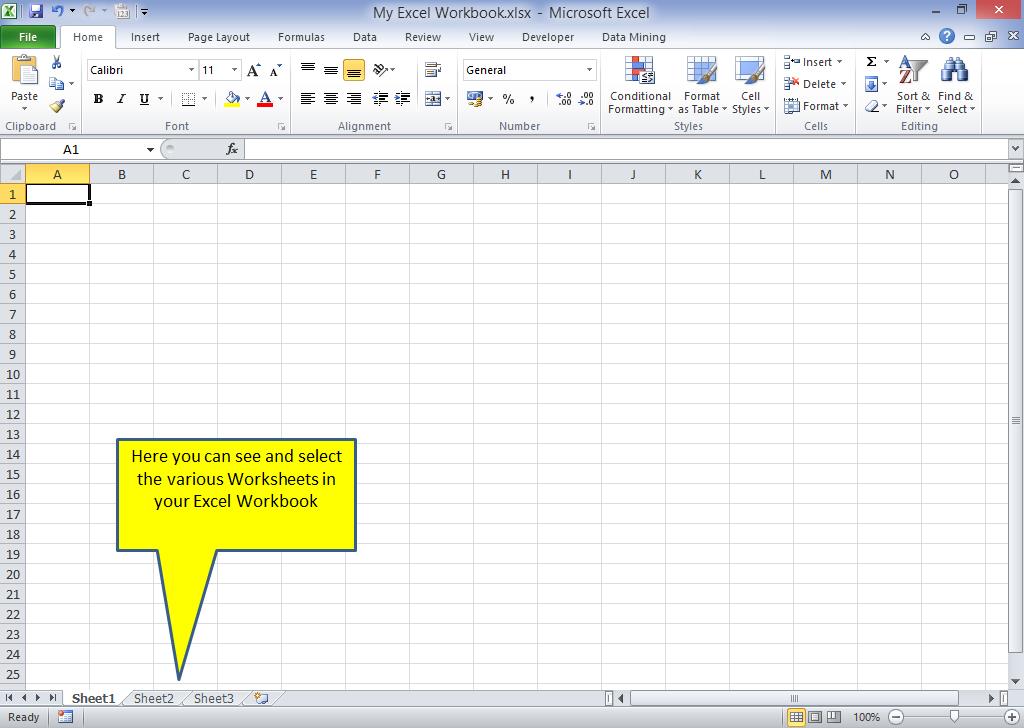Toggle Center text alignment

coord(331,99)
